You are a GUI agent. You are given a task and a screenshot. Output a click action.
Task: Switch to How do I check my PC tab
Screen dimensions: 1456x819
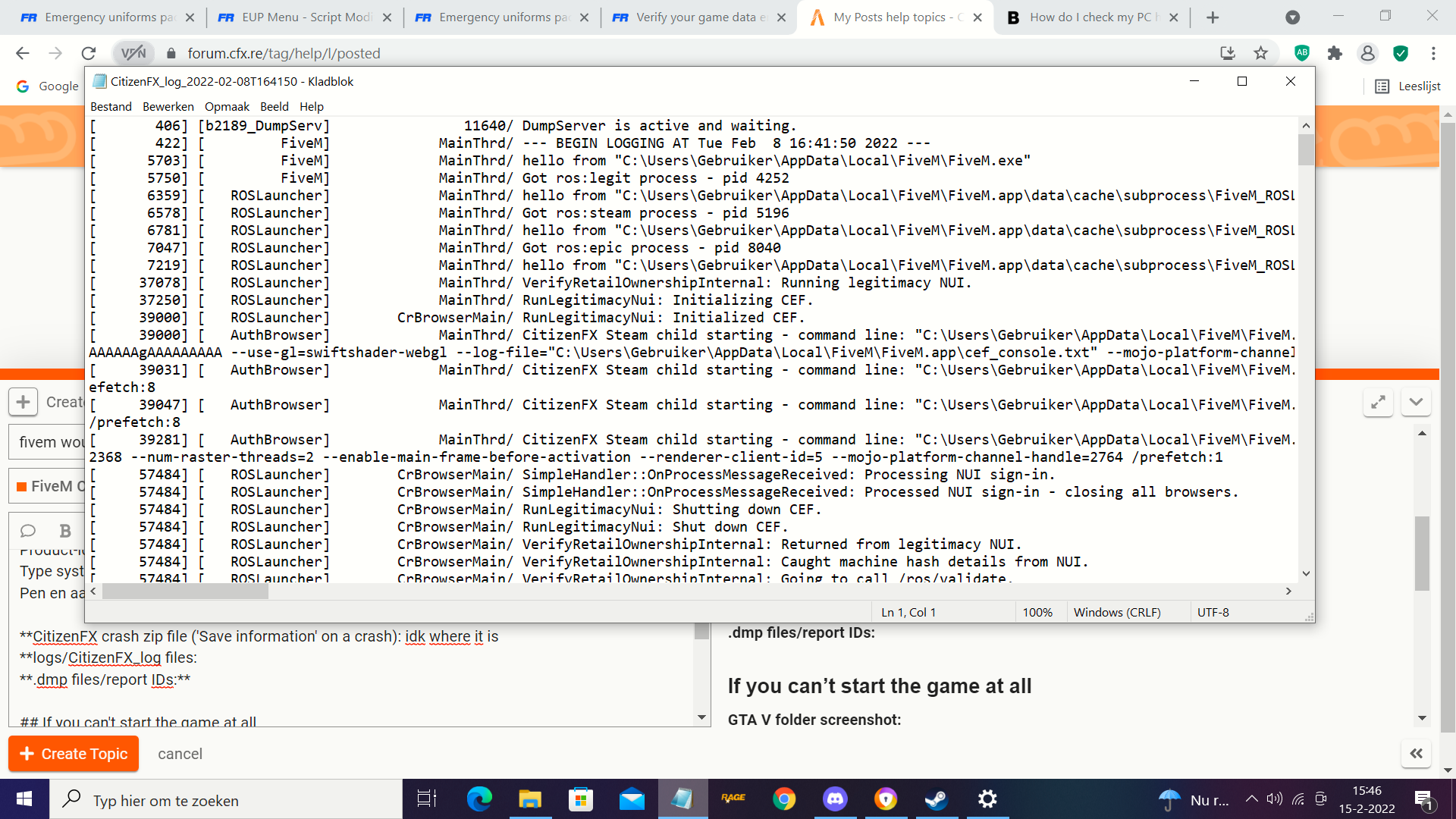[1094, 17]
